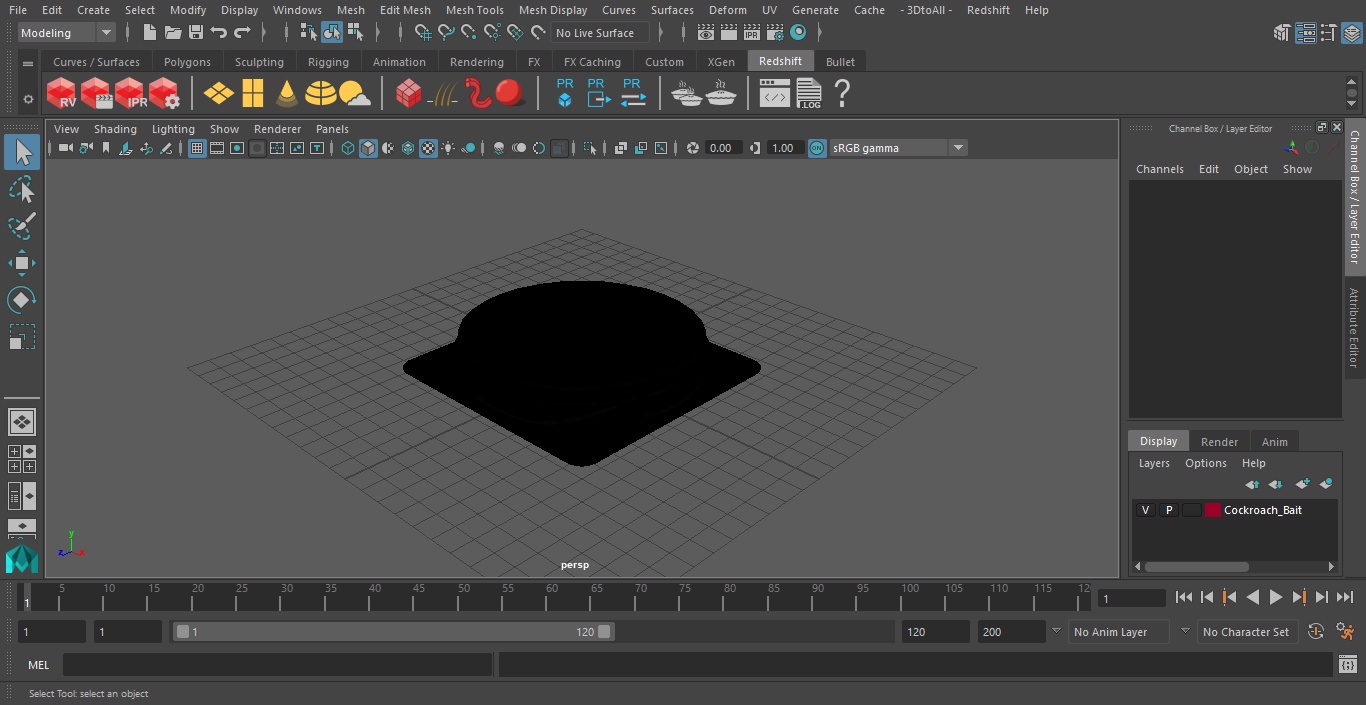Screen dimensions: 1366x705
Task: Choose the Scale tool
Action: 22,336
